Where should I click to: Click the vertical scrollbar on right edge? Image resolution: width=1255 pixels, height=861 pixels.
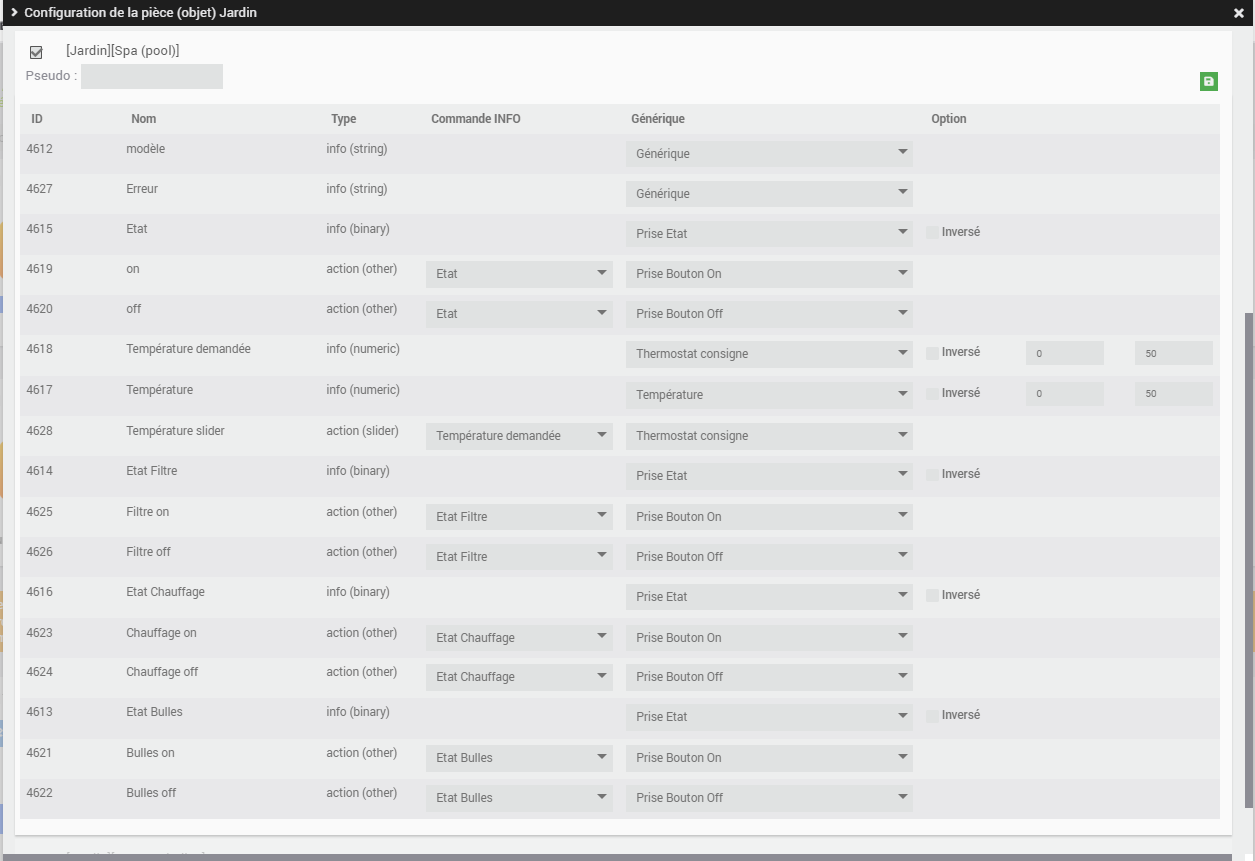point(1248,560)
